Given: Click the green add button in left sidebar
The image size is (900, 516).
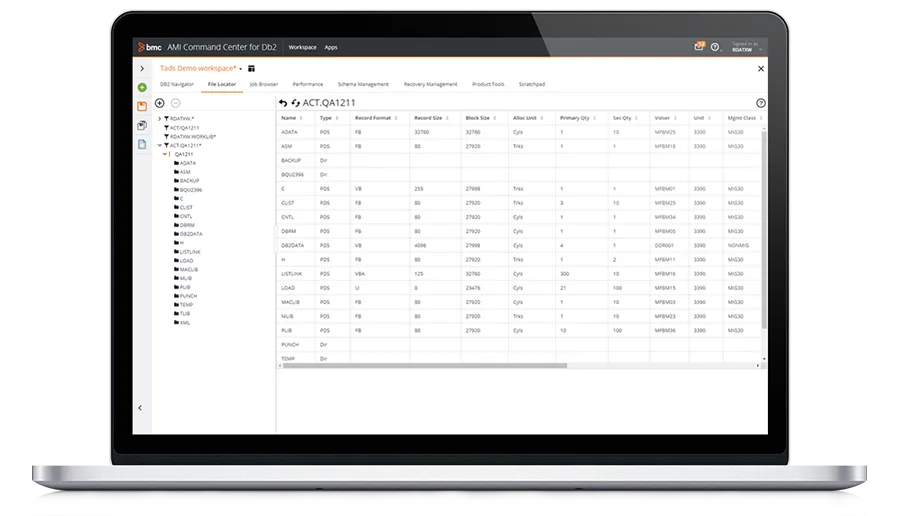Looking at the screenshot, I should click(142, 87).
